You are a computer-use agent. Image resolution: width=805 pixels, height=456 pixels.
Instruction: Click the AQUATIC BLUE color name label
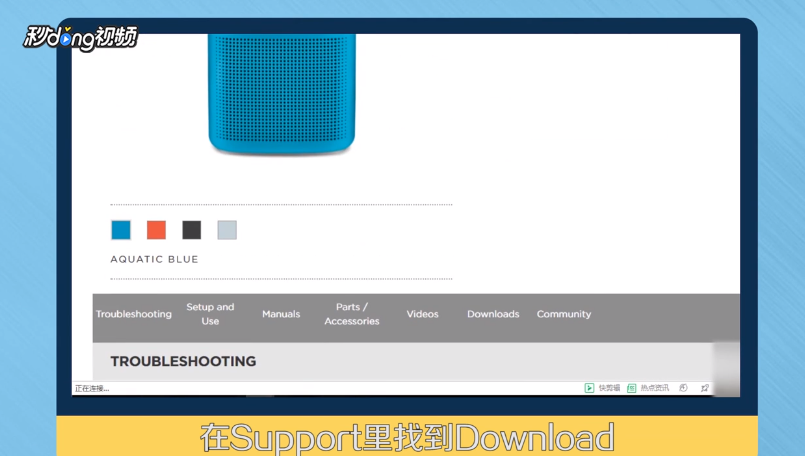(155, 259)
